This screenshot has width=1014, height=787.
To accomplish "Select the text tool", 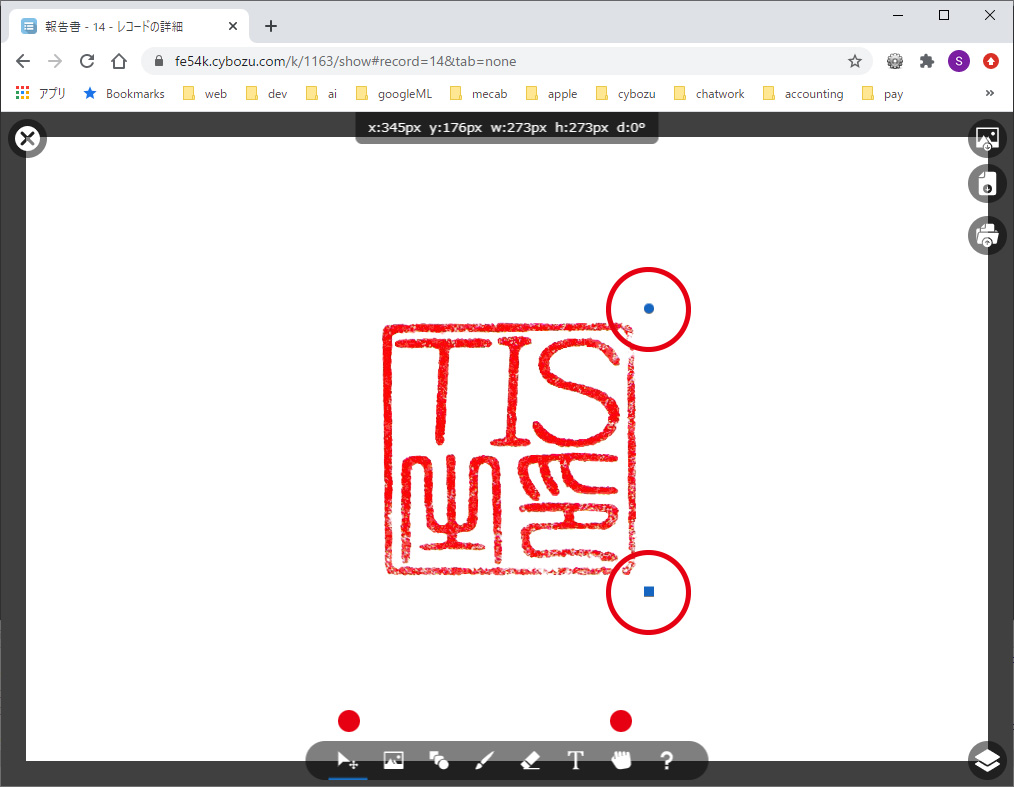I will [576, 761].
